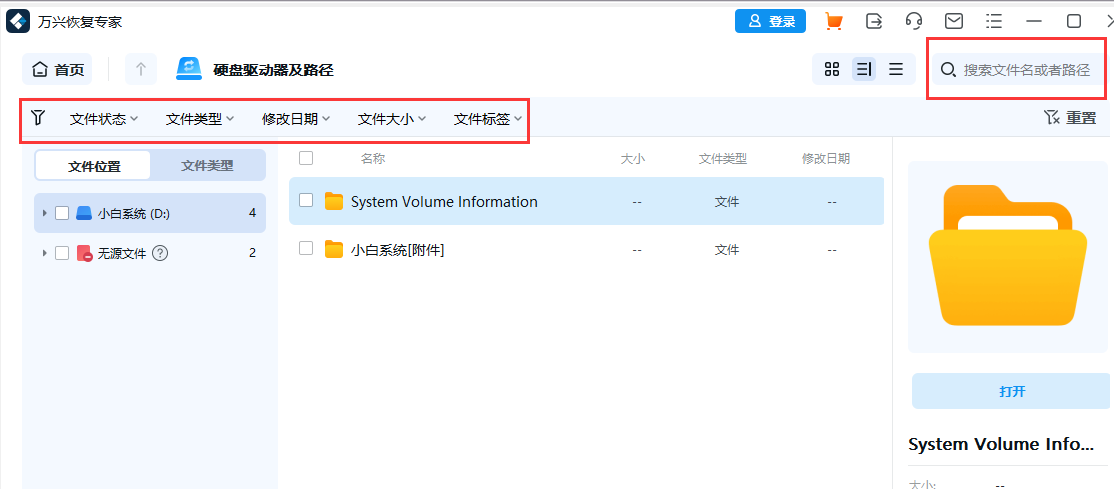The width and height of the screenshot is (1114, 489).
Task: Sort by the 文件类型 column header
Action: pos(723,158)
